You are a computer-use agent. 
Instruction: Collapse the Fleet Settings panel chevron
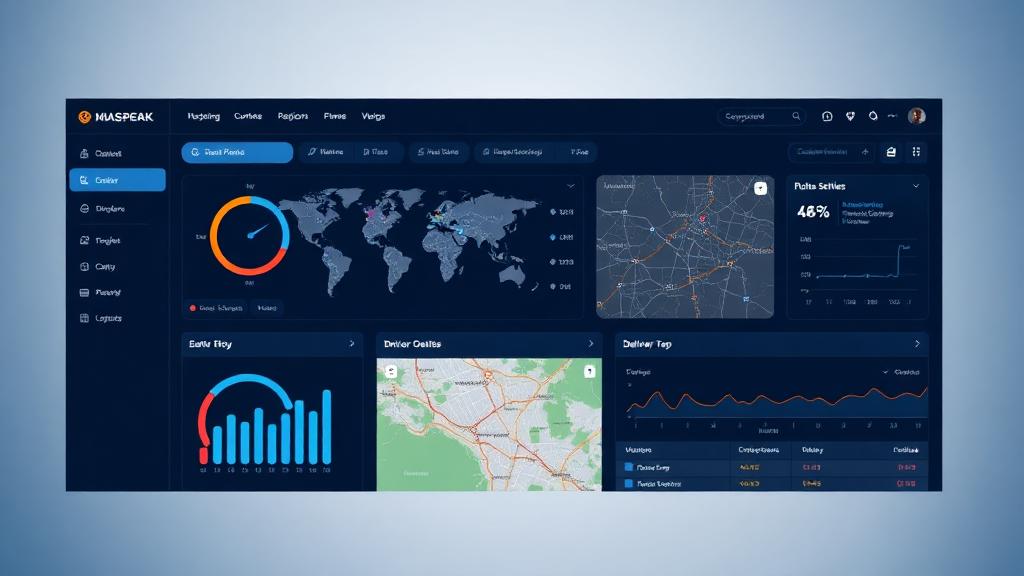coord(918,186)
